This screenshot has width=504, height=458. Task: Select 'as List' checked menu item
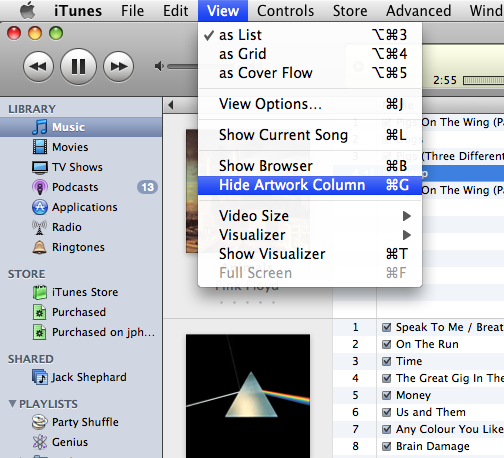310,35
